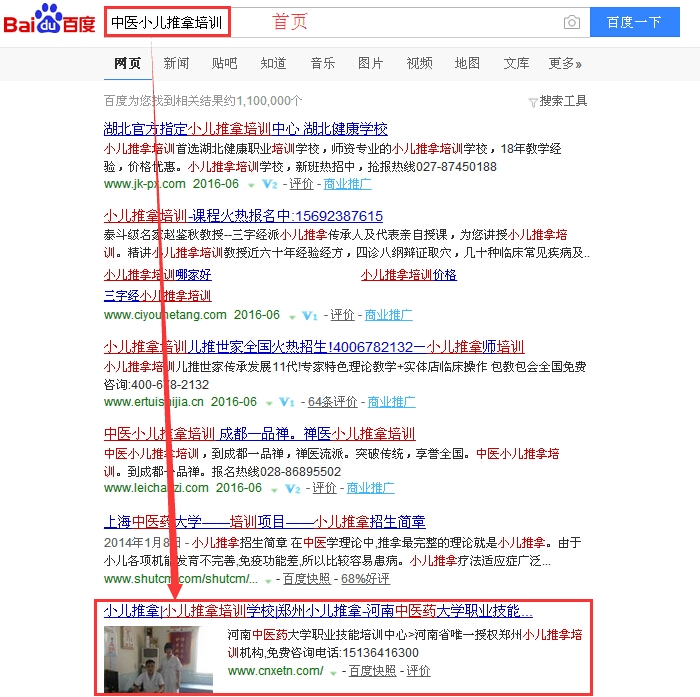The image size is (700, 697).
Task: Open sublink 小儿推拿培训哪家好
Action: (x=158, y=275)
